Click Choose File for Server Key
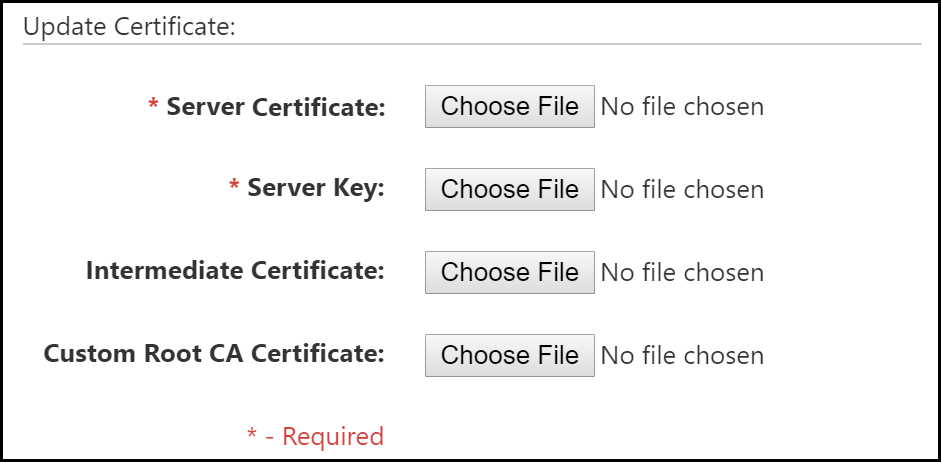 point(510,190)
